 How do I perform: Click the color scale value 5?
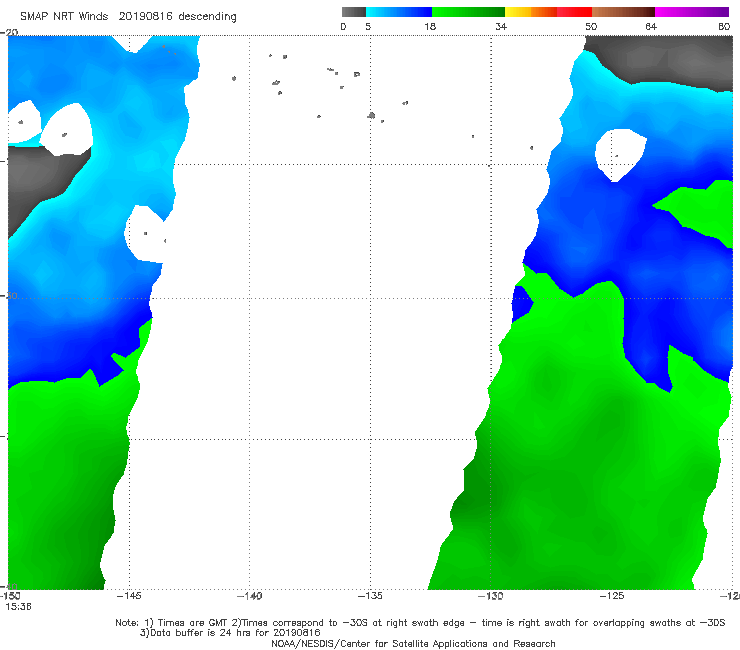click(368, 26)
